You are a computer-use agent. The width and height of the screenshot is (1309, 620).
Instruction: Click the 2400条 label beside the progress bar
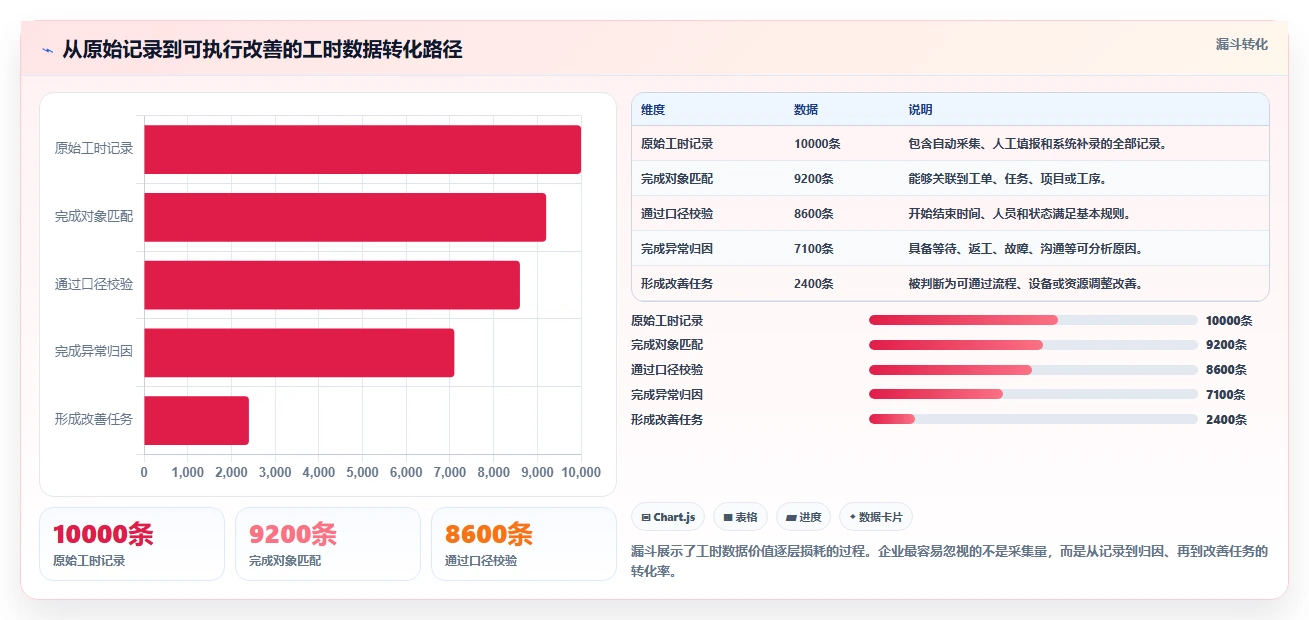1226,420
